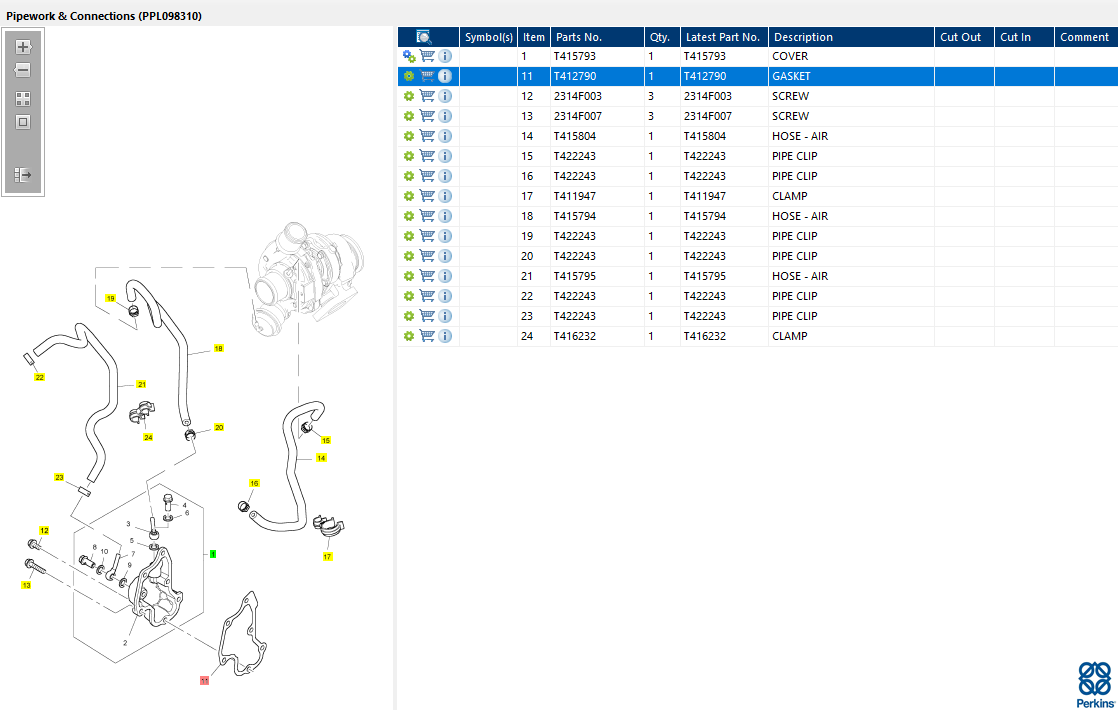
Task: Click the Symbol(s) column header
Action: point(488,37)
